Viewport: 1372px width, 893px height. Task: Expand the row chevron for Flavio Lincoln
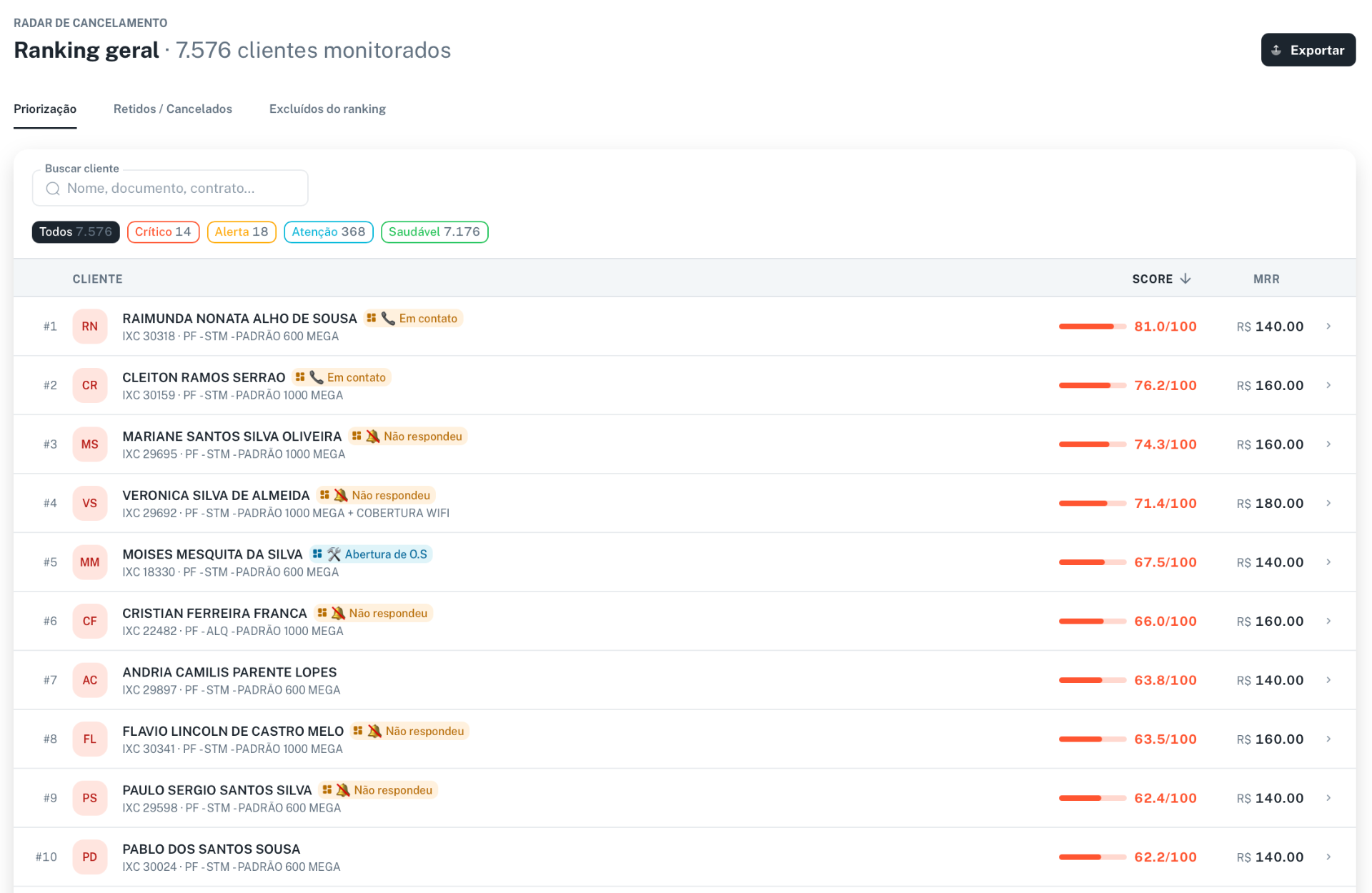(1328, 739)
